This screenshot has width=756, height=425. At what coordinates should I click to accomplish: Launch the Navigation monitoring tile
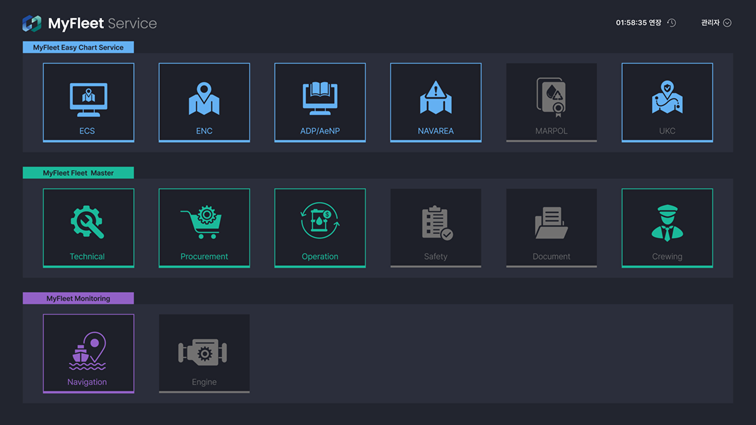point(88,354)
